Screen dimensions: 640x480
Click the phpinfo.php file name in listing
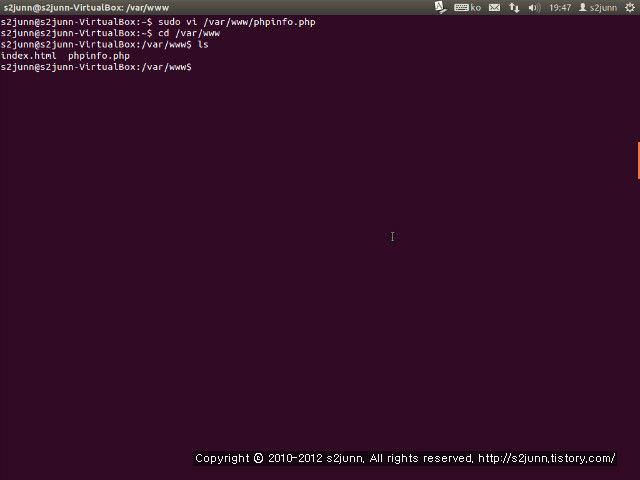(x=99, y=56)
